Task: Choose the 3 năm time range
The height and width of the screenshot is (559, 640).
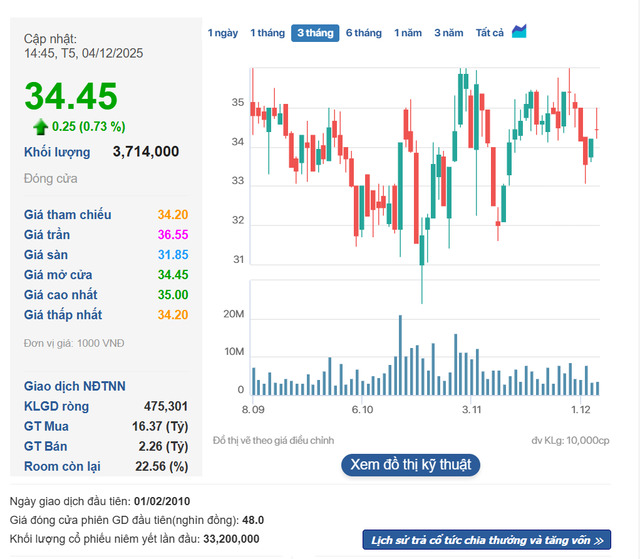Action: [x=449, y=33]
